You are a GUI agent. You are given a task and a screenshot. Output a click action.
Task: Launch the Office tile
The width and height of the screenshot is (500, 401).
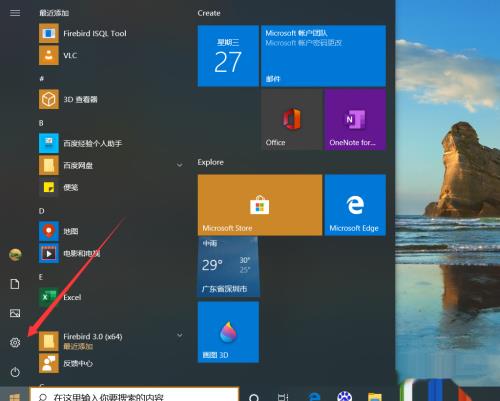pyautogui.click(x=292, y=120)
